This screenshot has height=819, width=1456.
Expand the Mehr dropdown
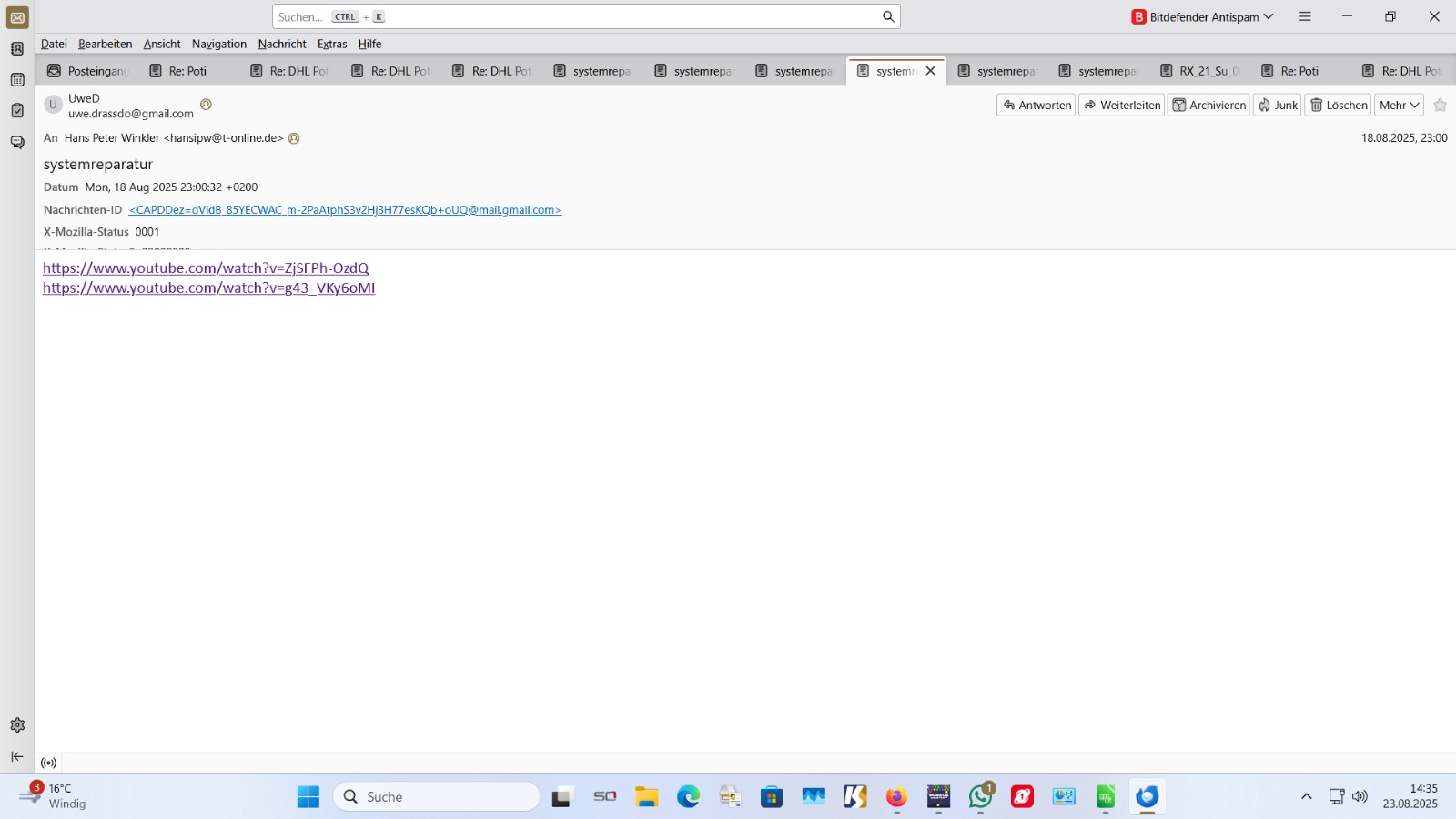[1399, 106]
